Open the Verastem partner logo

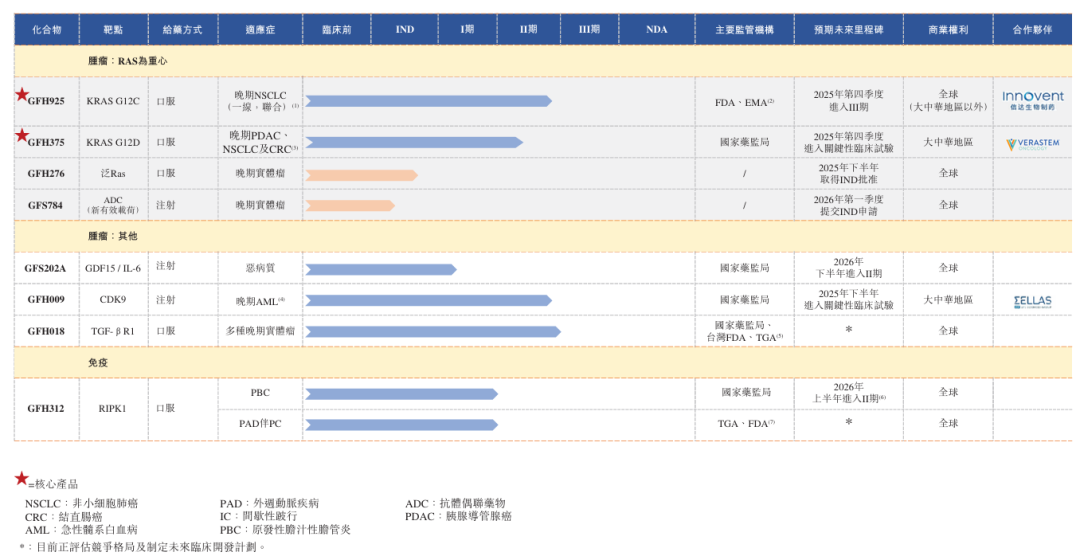1033,143
